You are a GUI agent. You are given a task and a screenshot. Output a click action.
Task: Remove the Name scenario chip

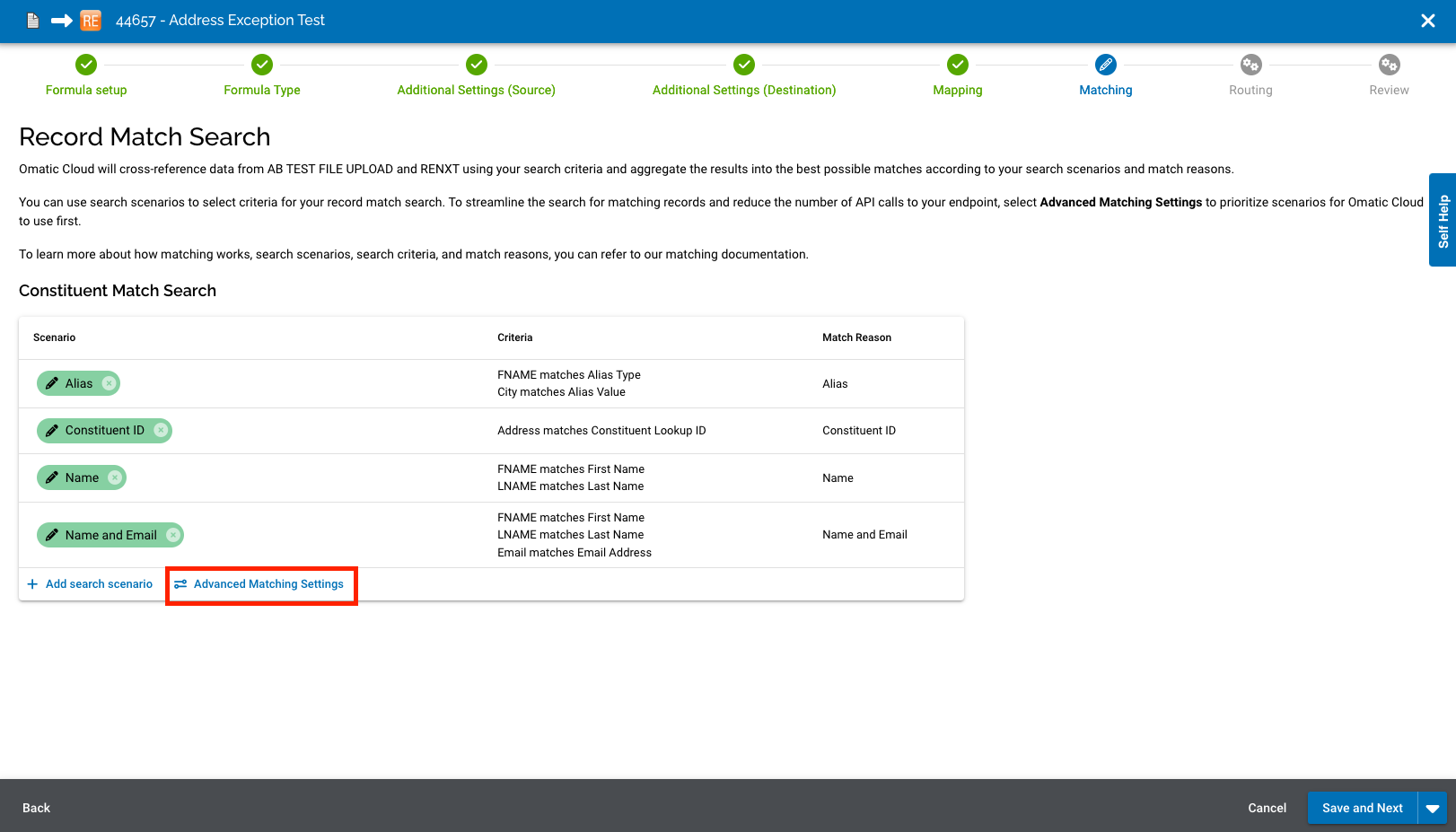point(115,477)
